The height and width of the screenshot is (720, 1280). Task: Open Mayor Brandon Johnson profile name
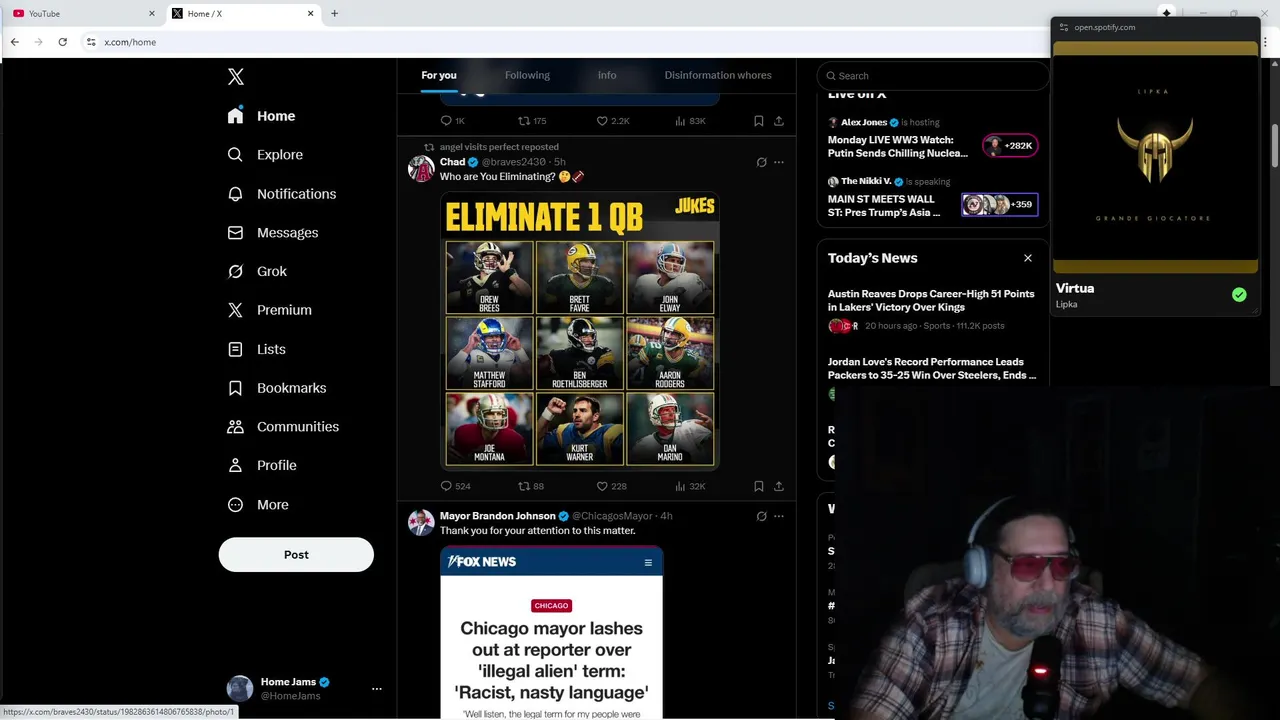497,516
